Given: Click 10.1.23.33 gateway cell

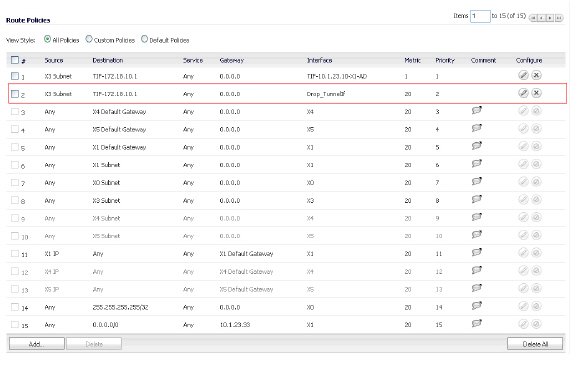Looking at the screenshot, I should (x=235, y=325).
